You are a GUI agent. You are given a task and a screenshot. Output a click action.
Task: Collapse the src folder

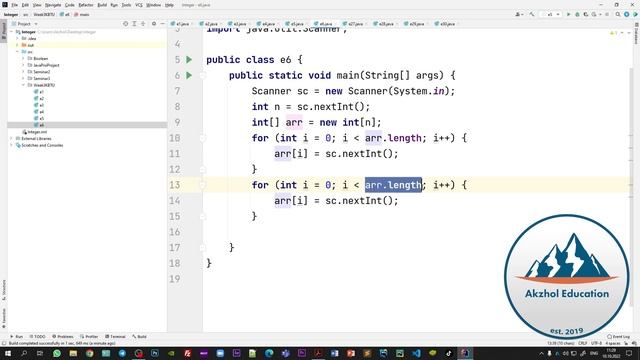click(17, 52)
